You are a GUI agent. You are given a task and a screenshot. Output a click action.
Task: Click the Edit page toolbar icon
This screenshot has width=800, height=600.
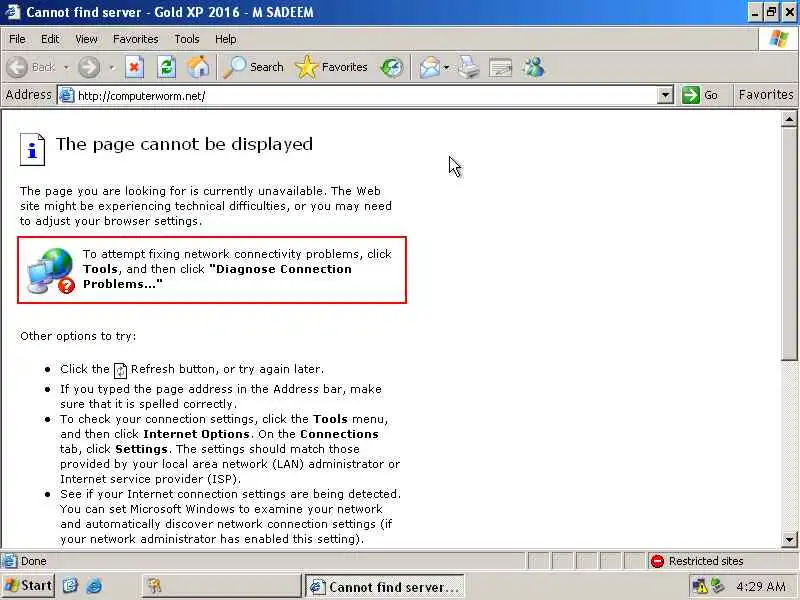(500, 67)
